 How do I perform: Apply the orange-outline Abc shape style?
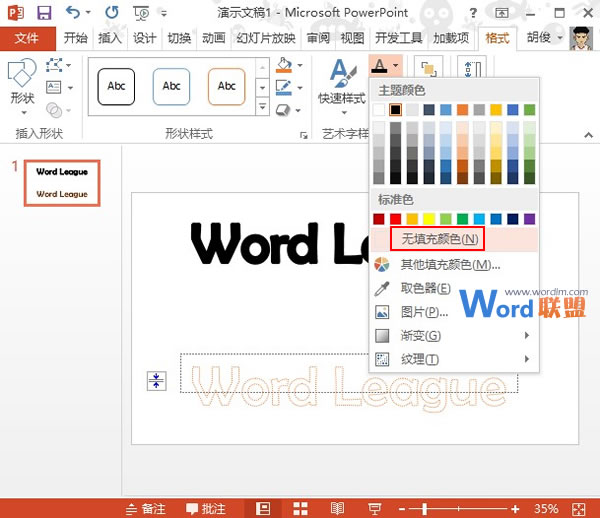tap(226, 86)
